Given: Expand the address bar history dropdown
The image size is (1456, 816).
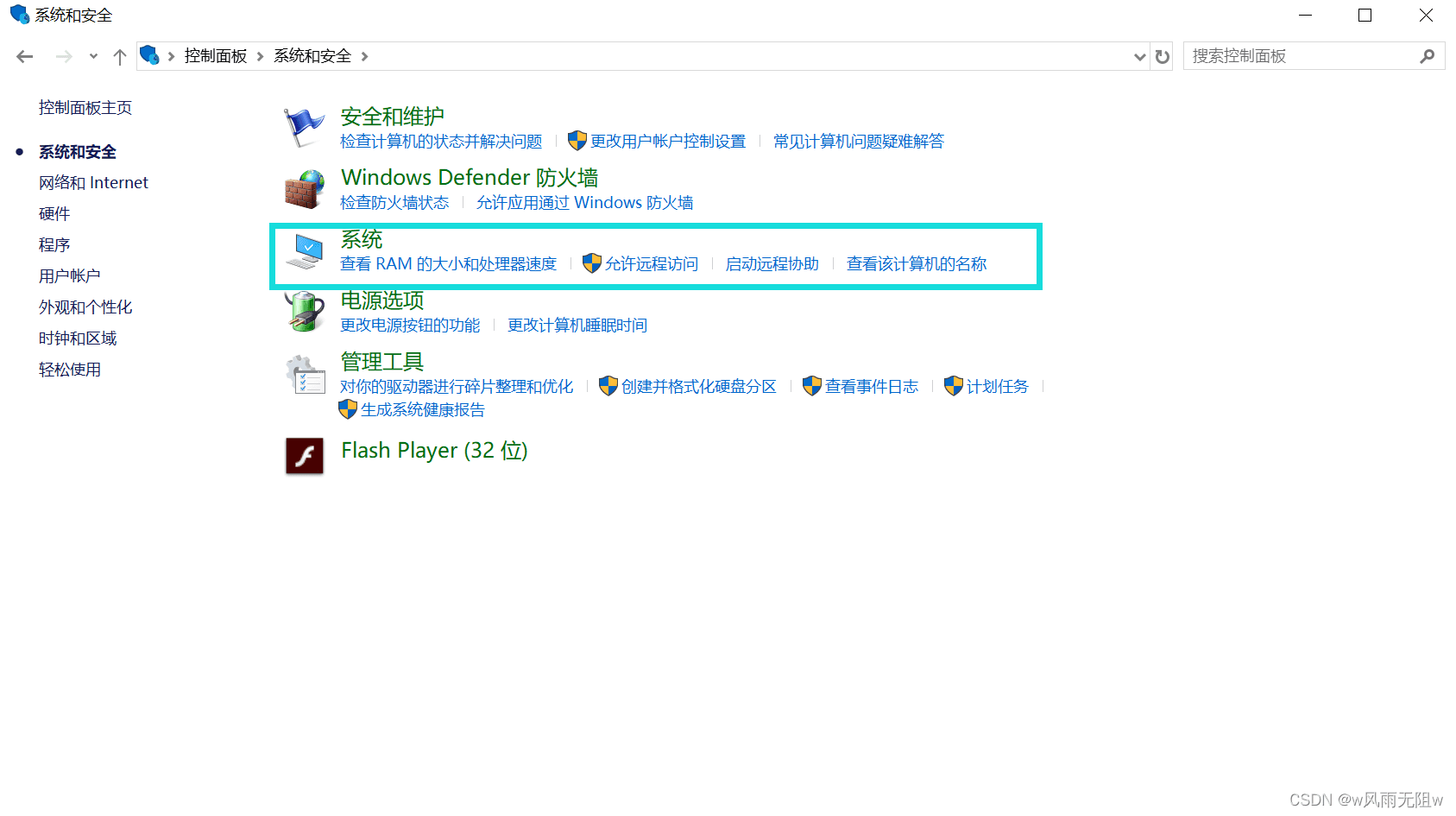Looking at the screenshot, I should [1139, 57].
